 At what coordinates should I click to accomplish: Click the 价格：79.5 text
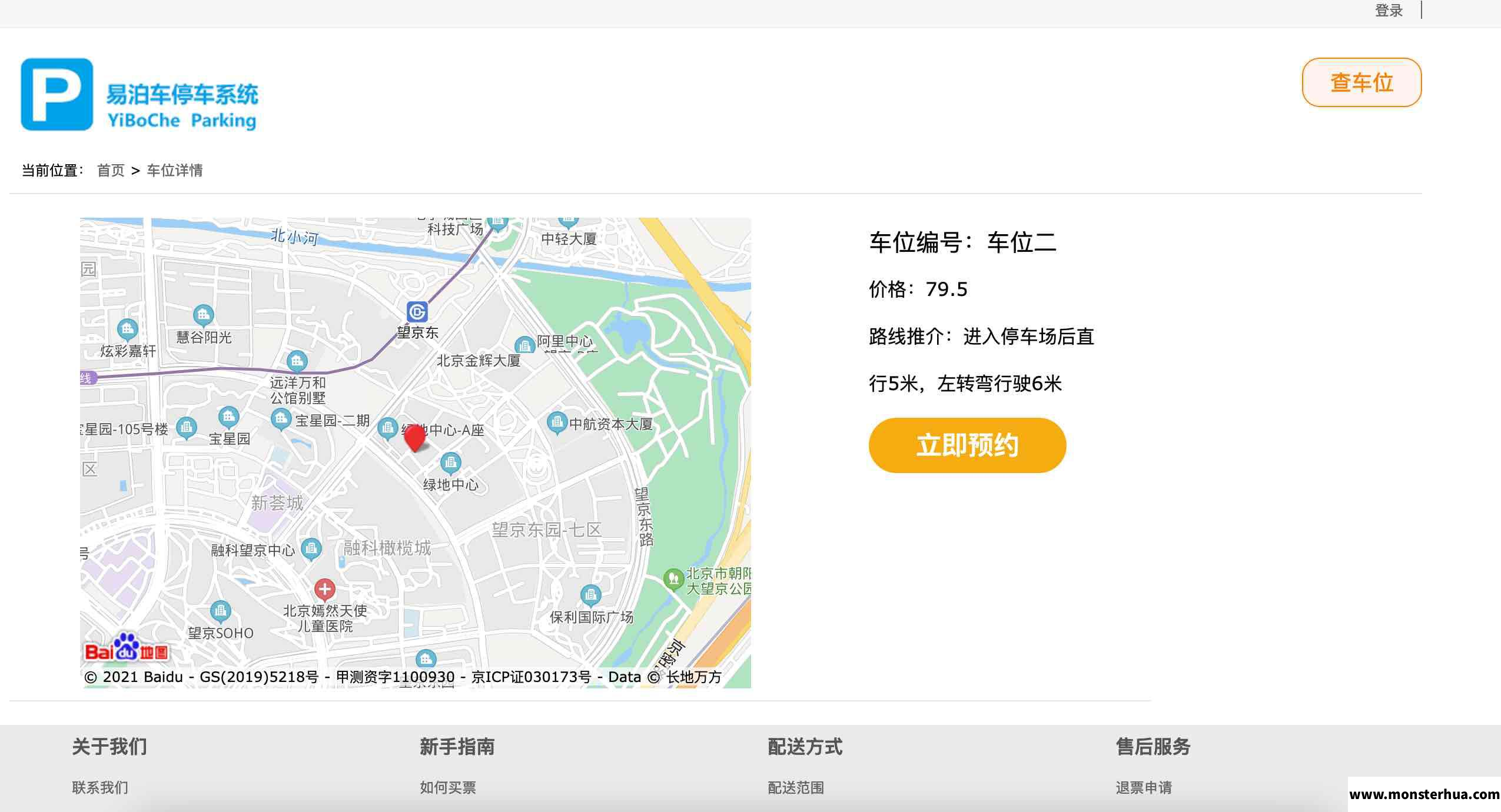[x=918, y=289]
